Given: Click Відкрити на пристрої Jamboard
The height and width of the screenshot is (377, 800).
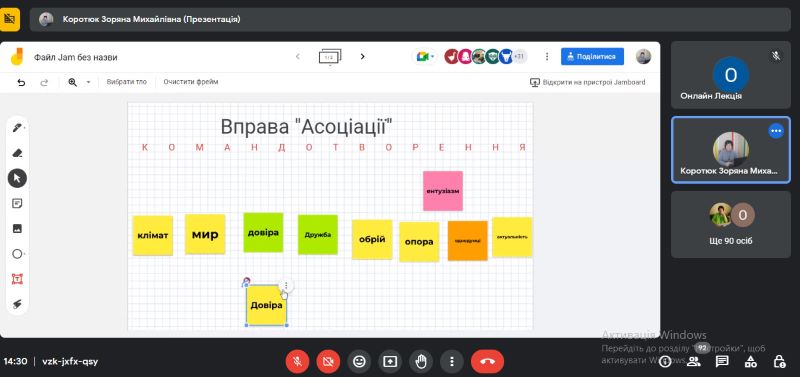Looking at the screenshot, I should tap(588, 82).
